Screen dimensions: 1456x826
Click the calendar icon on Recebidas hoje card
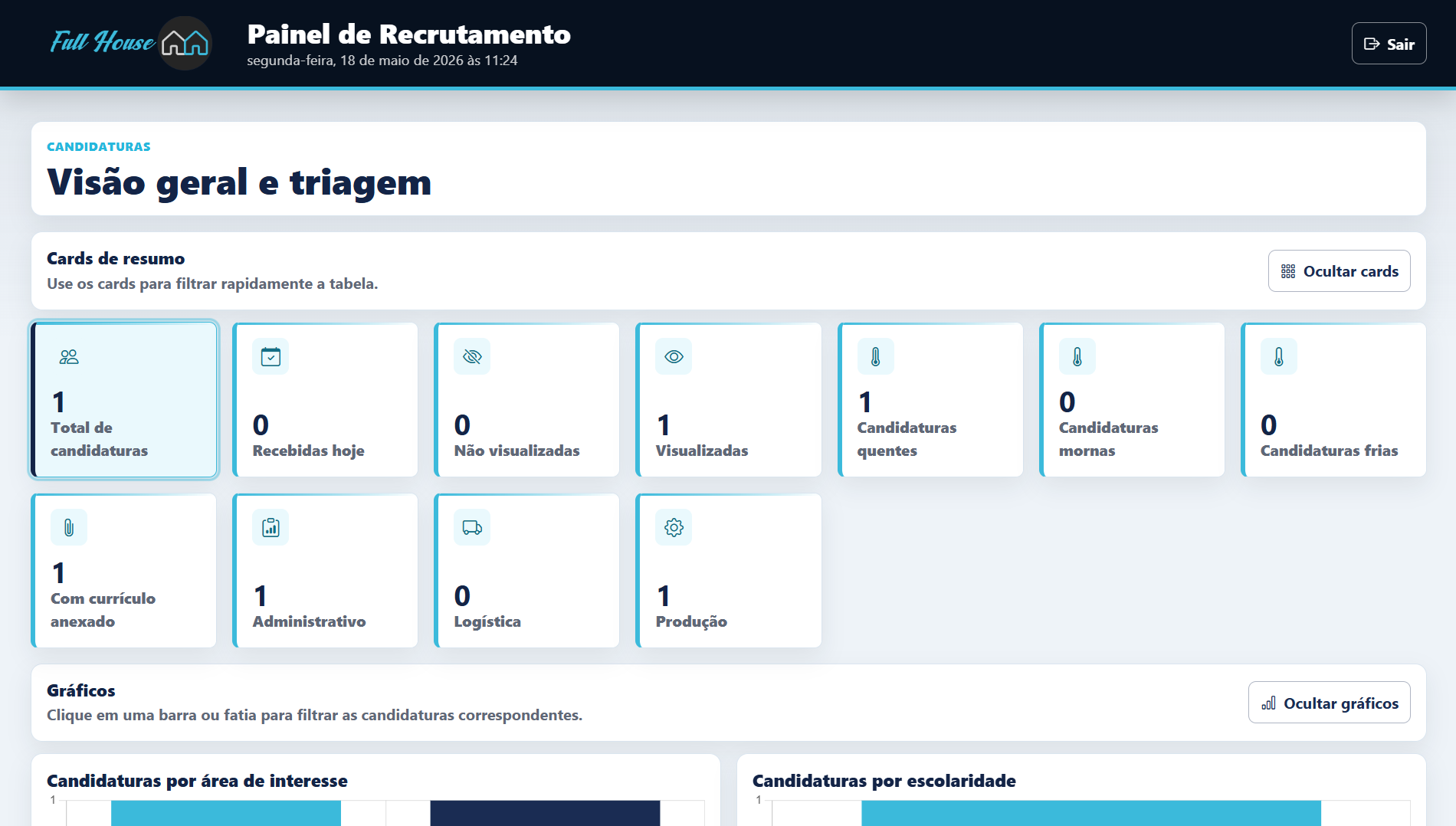click(x=271, y=356)
